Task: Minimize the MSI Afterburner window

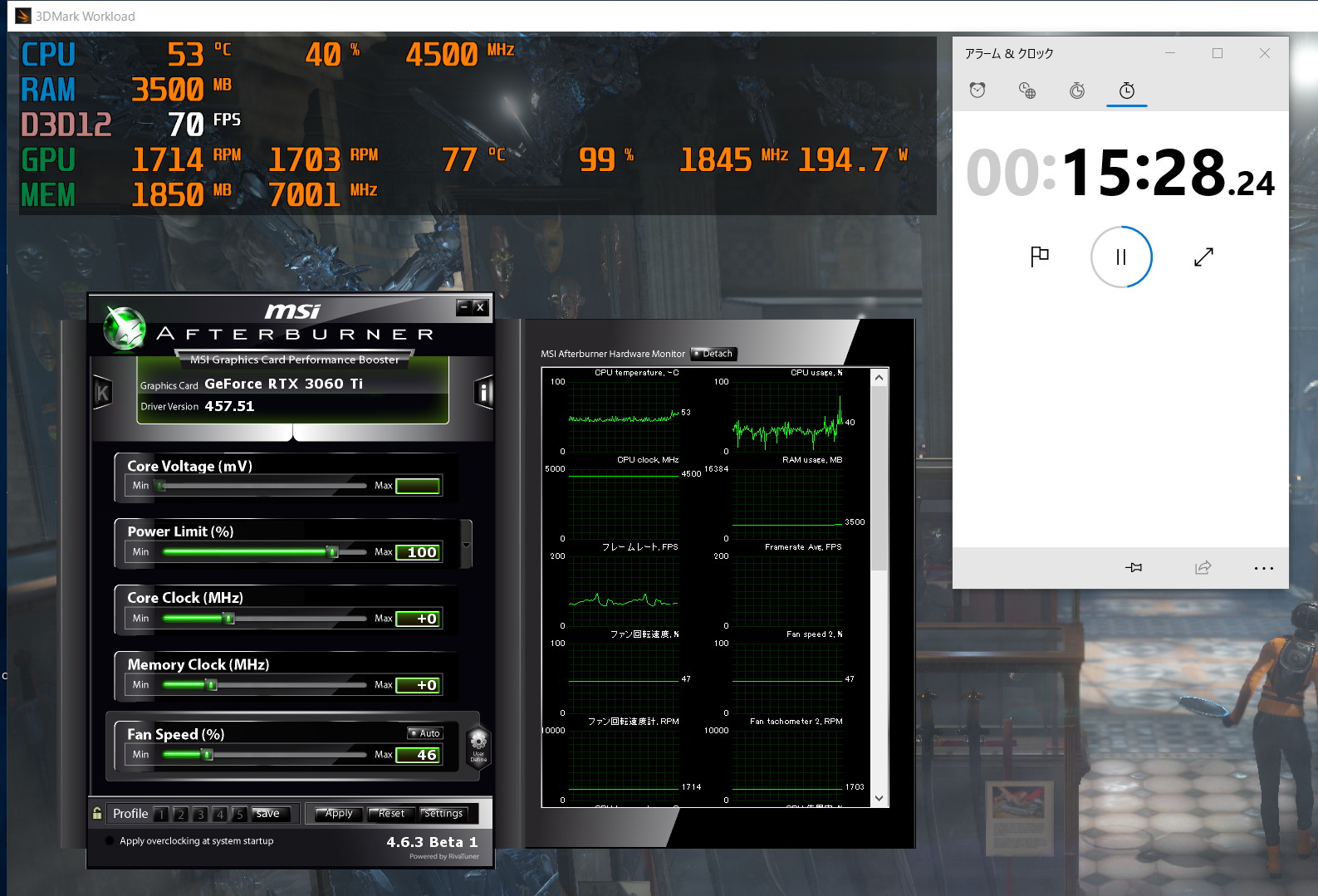Action: point(463,307)
